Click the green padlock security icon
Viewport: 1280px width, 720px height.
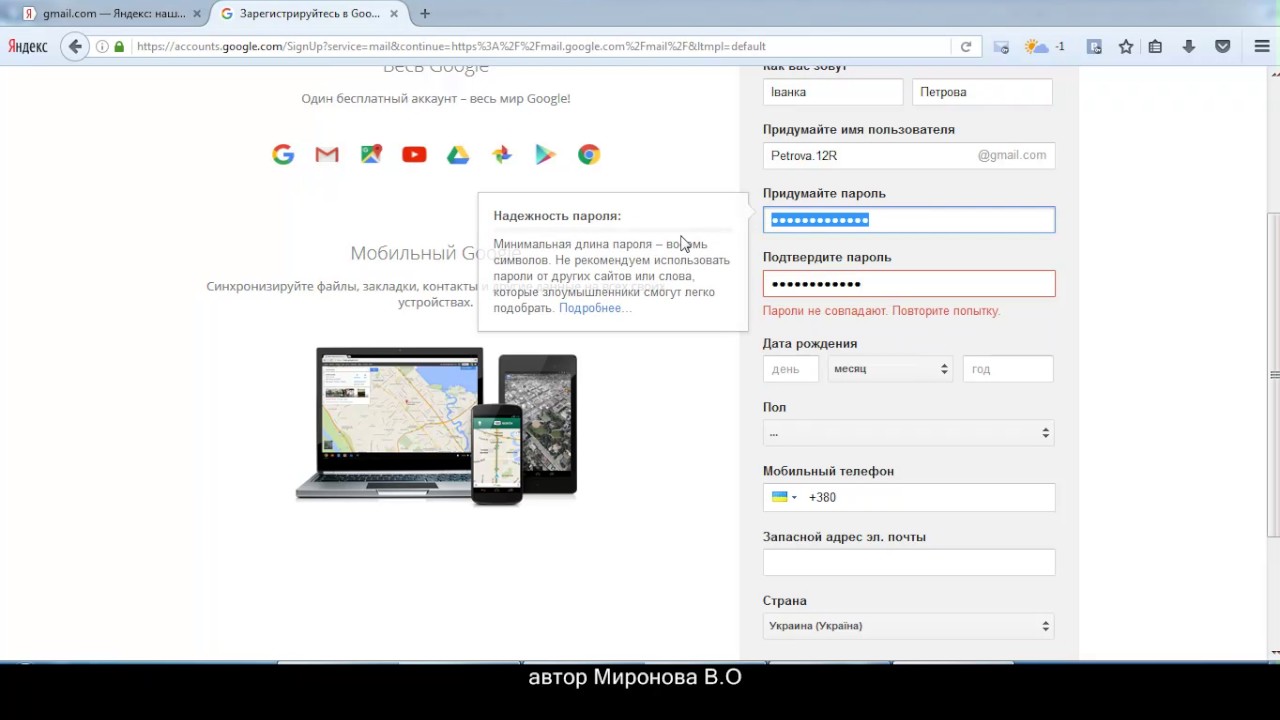(120, 46)
